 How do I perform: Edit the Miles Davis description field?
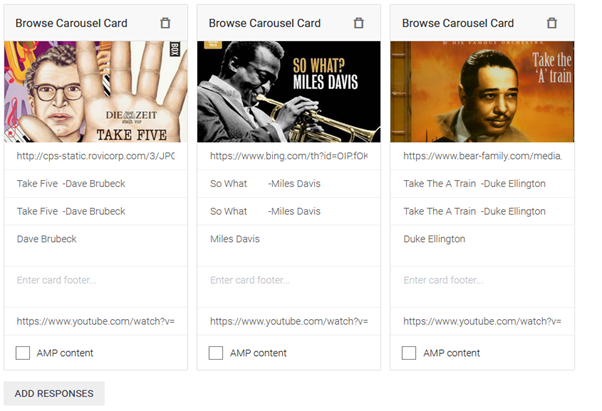pyautogui.click(x=289, y=246)
